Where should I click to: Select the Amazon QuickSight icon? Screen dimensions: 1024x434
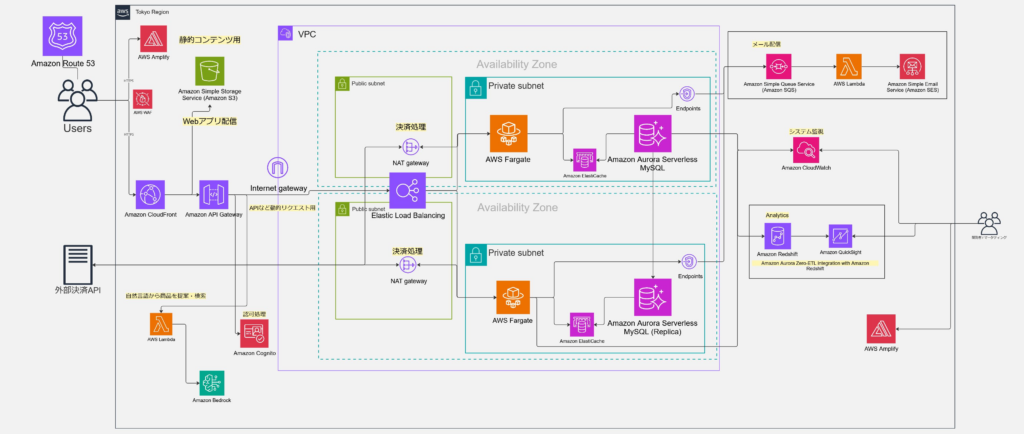click(x=840, y=236)
